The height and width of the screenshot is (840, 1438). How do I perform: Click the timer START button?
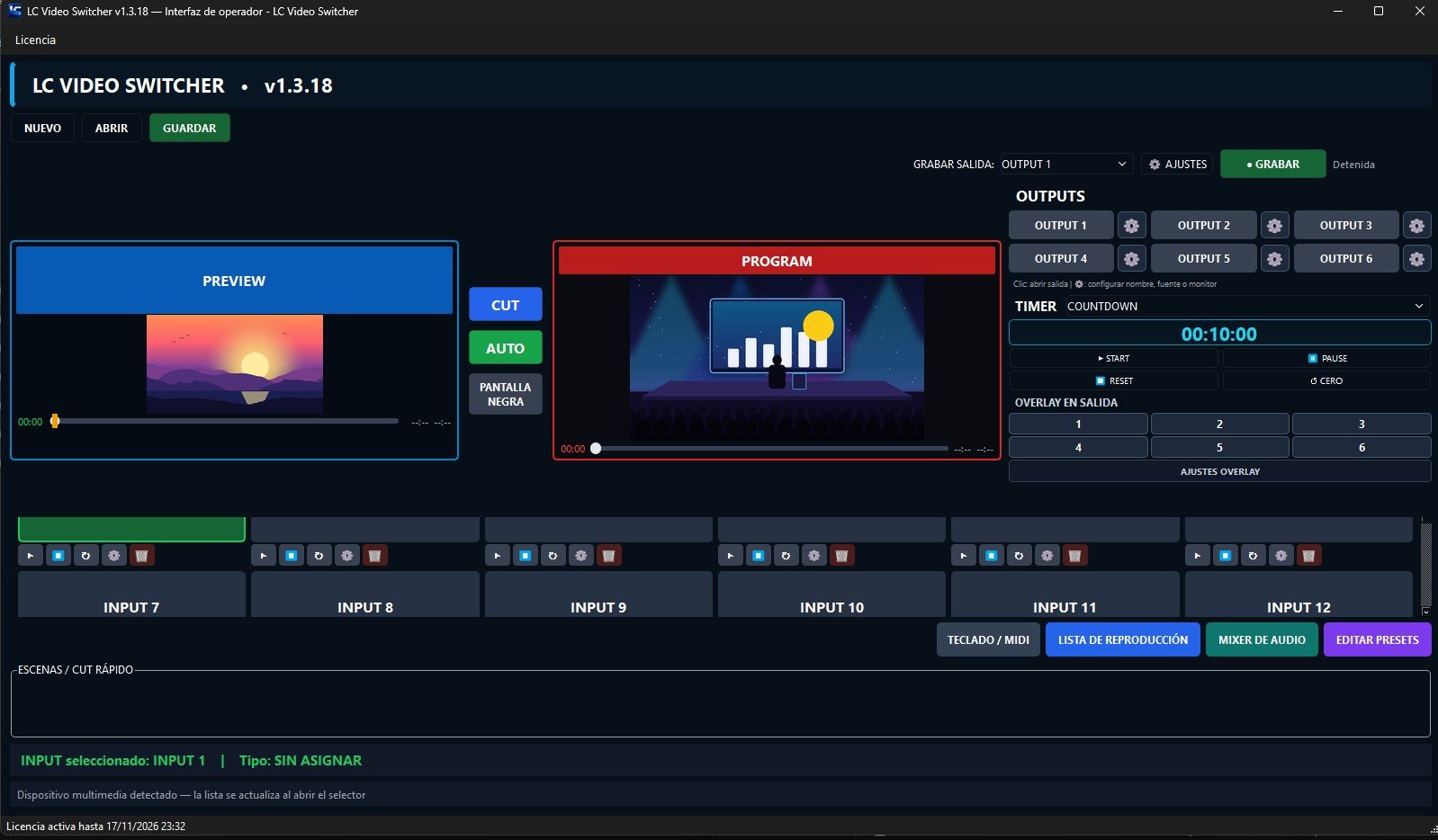1113,358
